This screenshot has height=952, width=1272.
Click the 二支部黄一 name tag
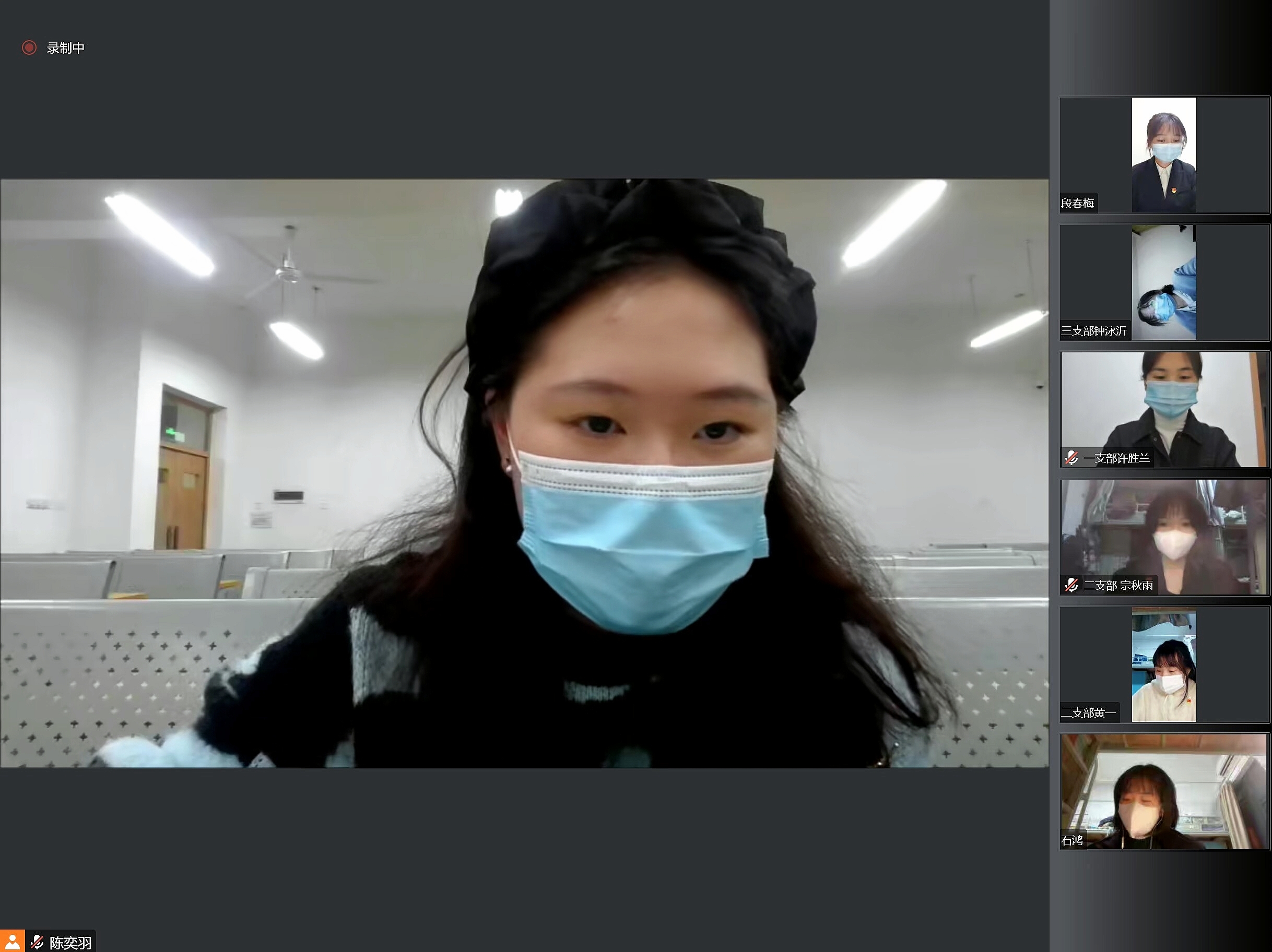pyautogui.click(x=1089, y=713)
